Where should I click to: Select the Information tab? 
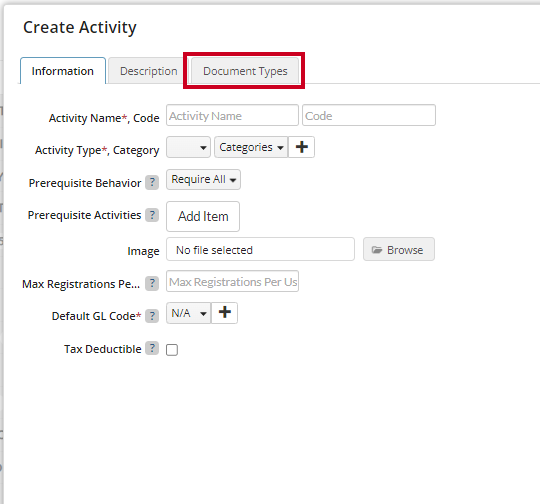(63, 71)
